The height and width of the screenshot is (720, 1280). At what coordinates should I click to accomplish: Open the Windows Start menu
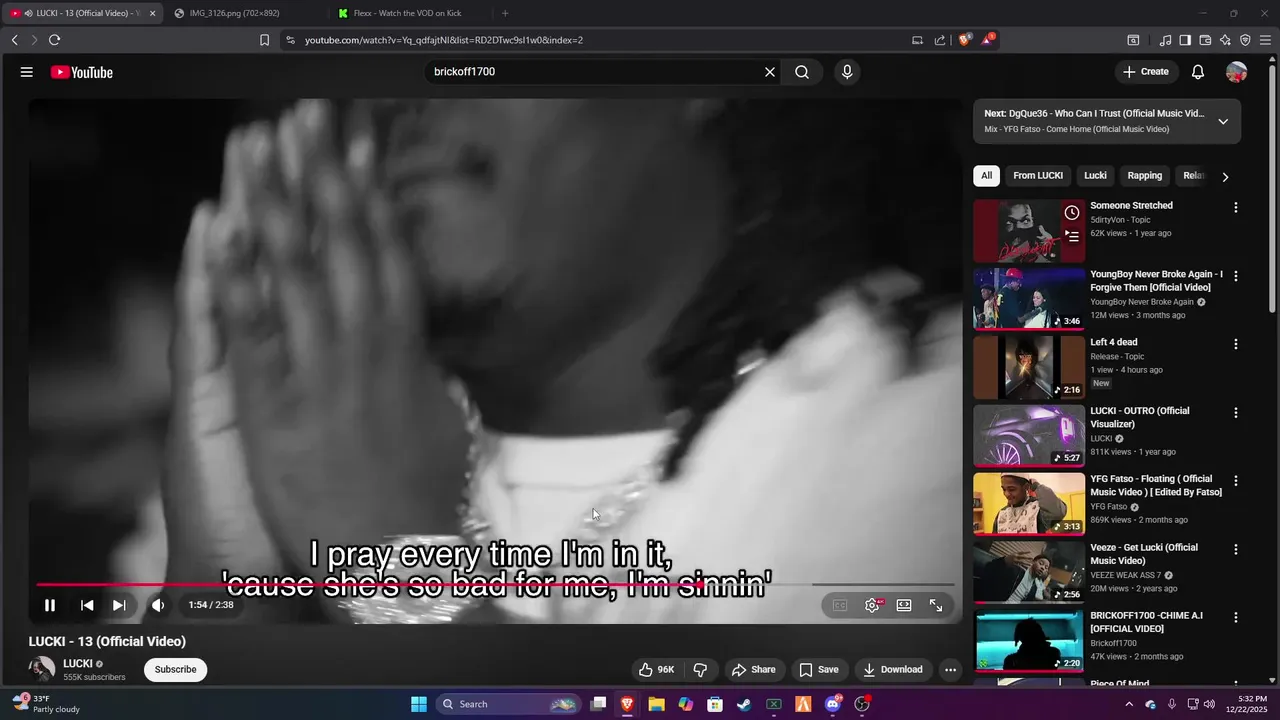(x=419, y=704)
